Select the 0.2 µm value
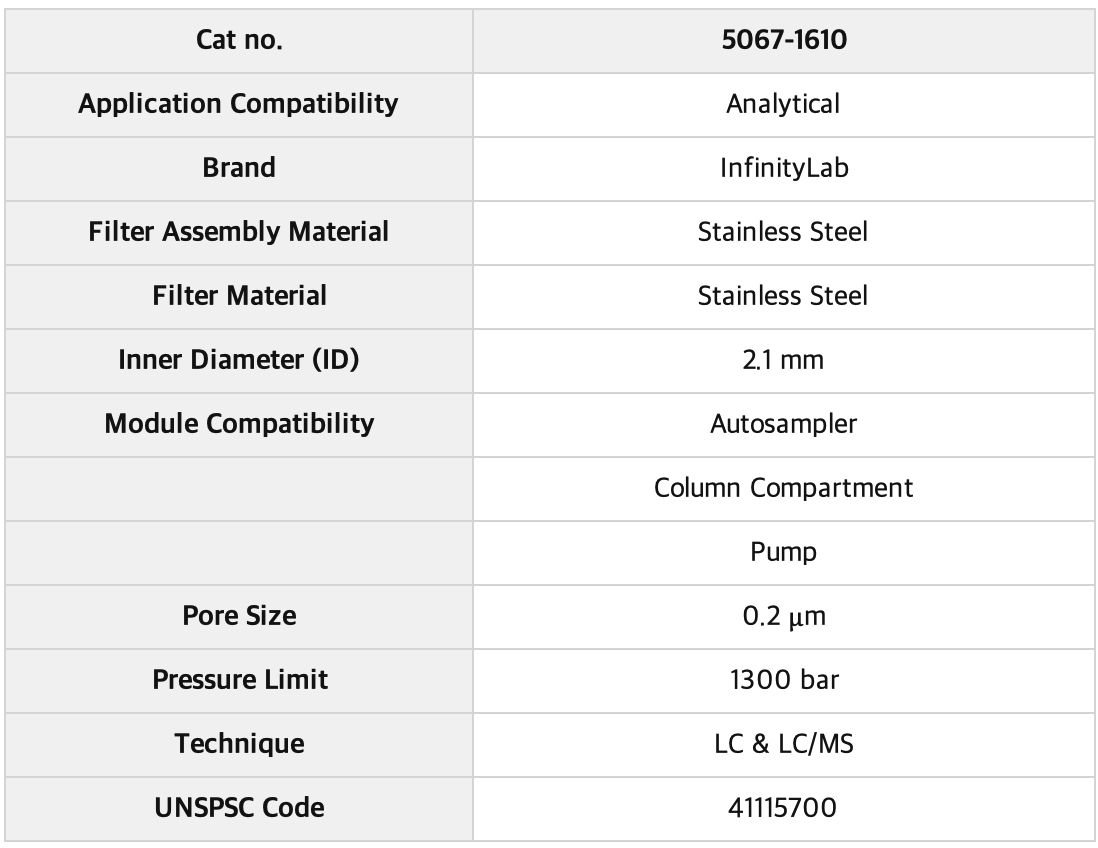 coord(784,616)
